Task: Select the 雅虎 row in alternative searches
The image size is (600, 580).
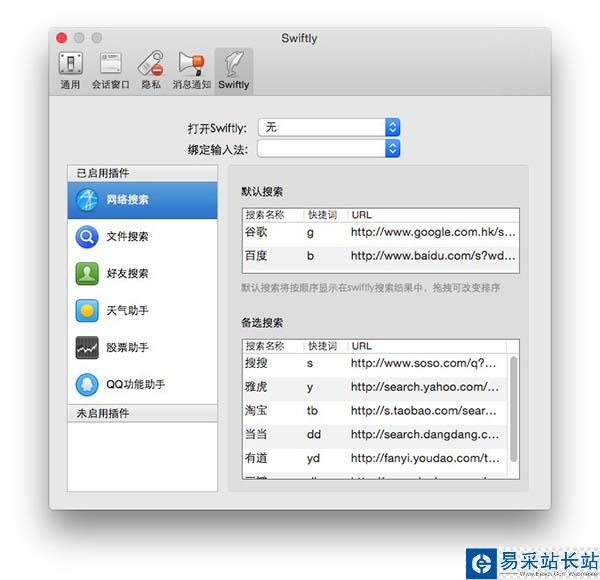Action: [x=375, y=387]
